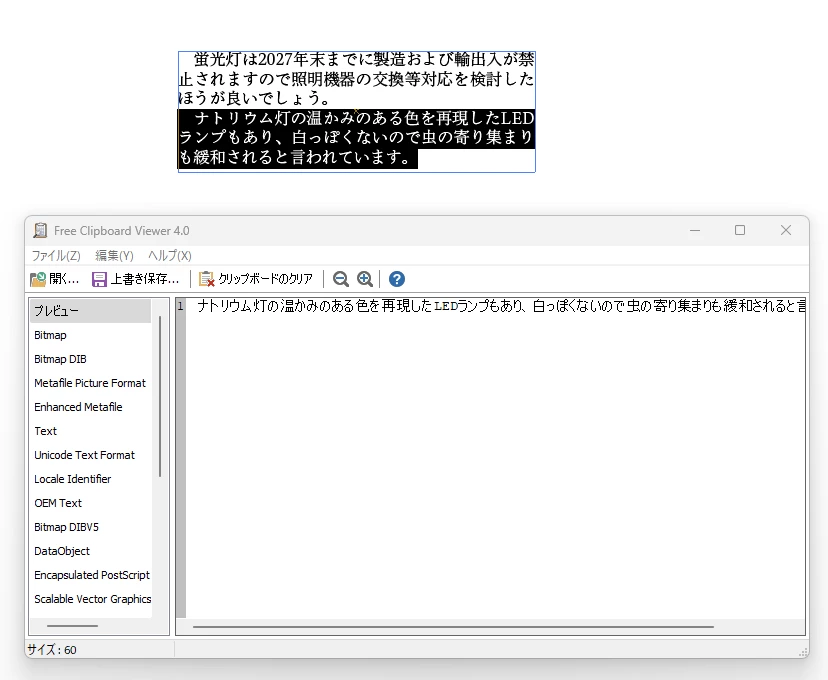Click the highlighted ナトリウム灯 paragraph in document
Image resolution: width=828 pixels, height=680 pixels.
pos(356,138)
